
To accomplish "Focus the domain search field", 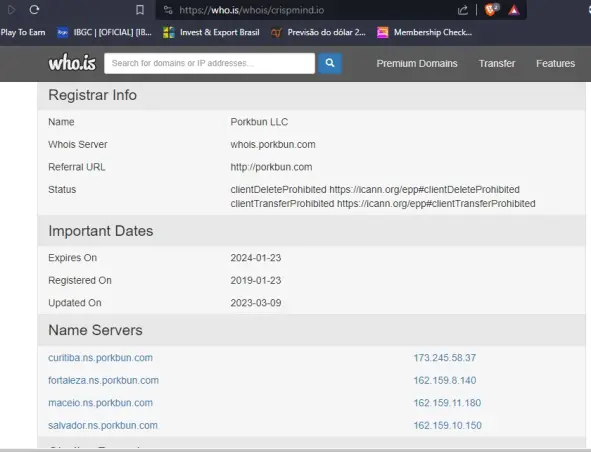I will 210,63.
